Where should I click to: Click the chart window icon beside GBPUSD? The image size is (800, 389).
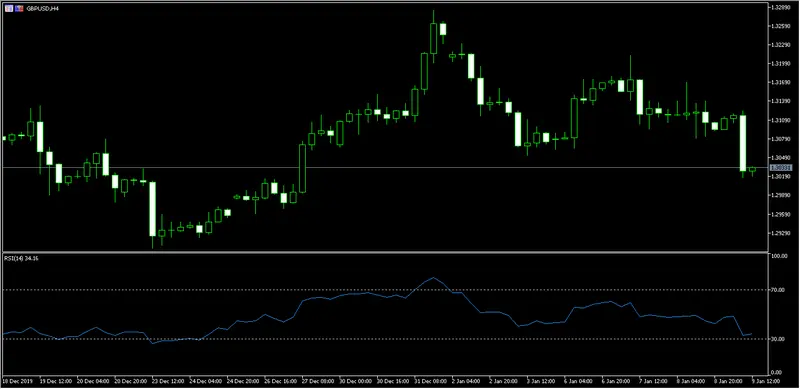(9, 9)
